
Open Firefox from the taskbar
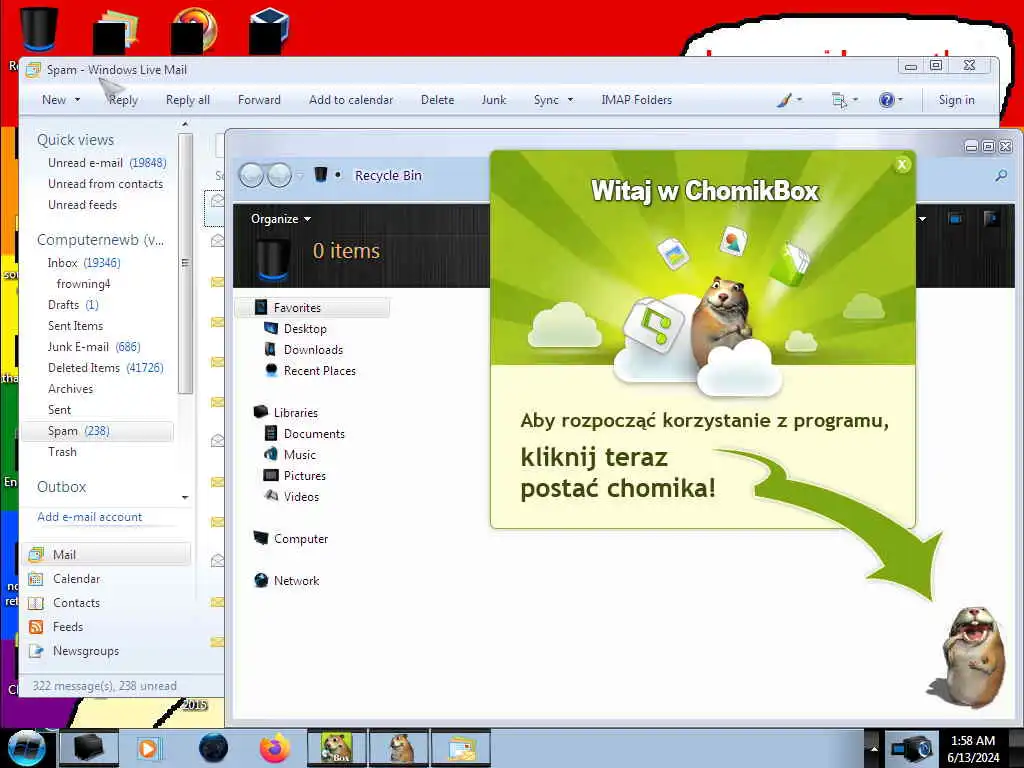tap(274, 748)
